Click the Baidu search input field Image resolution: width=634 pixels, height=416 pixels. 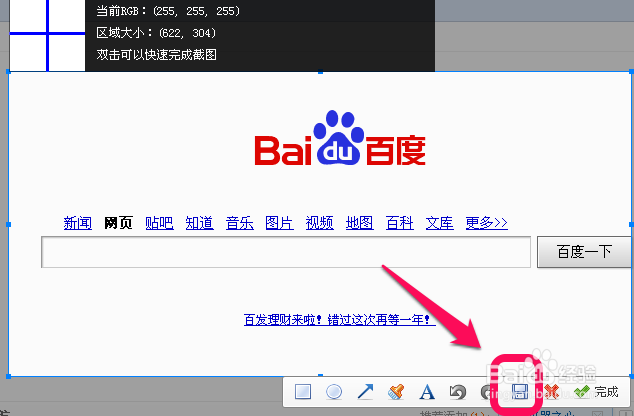[x=286, y=252]
